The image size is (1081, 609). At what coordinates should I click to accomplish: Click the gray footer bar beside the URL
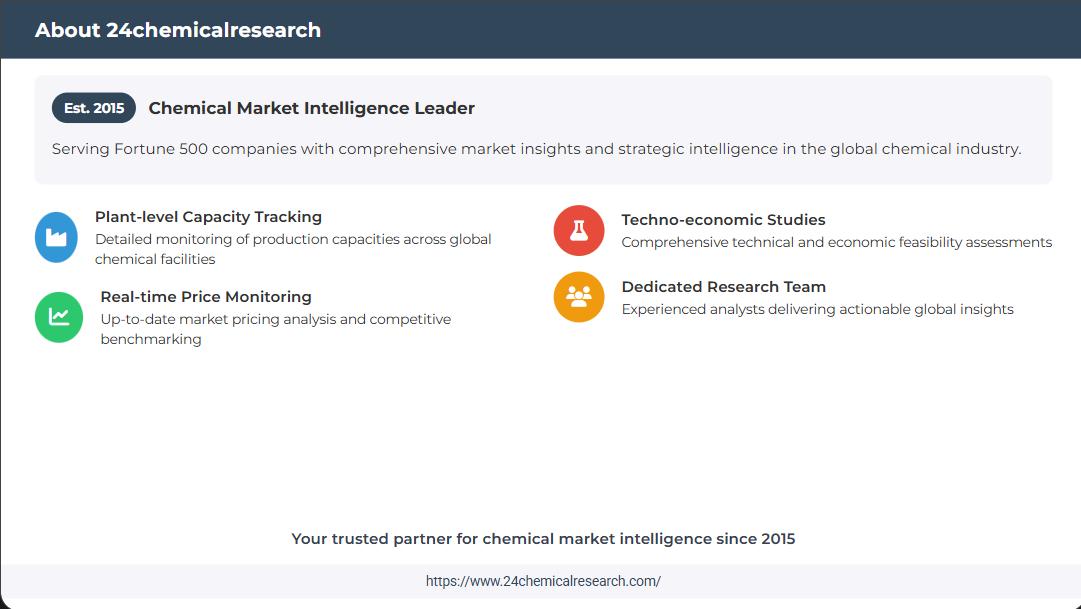[x=200, y=581]
